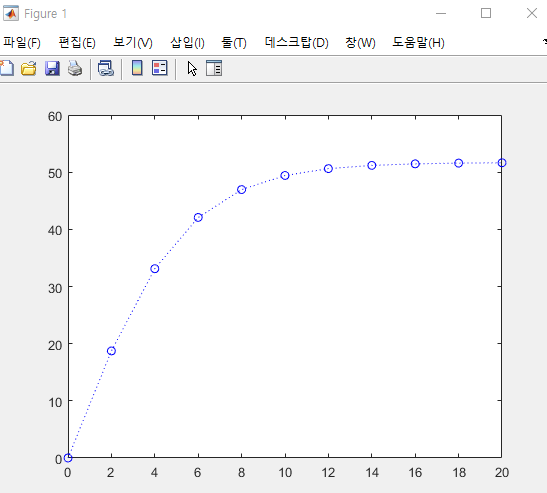Open the 파일(F) menu
The image size is (547, 493).
point(22,43)
